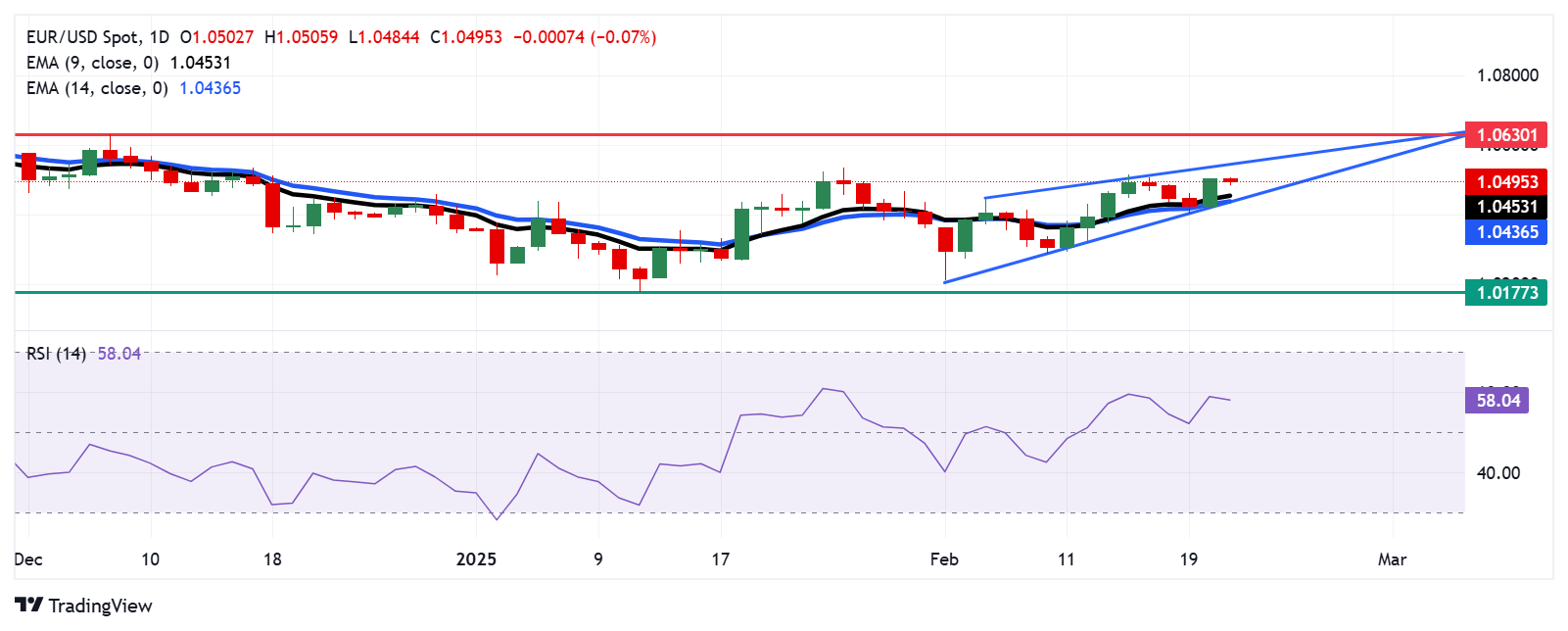Screen dimensions: 1568x631
Task: Select the EMA 14 close indicator legend
Action: pyautogui.click(x=133, y=88)
